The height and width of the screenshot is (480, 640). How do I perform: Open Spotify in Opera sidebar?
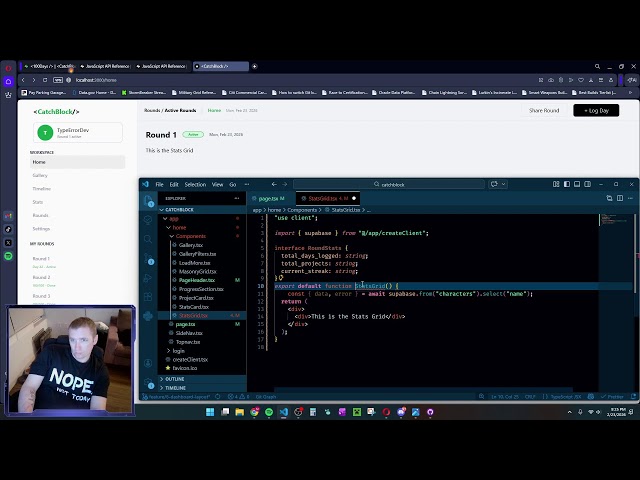click(x=8, y=256)
